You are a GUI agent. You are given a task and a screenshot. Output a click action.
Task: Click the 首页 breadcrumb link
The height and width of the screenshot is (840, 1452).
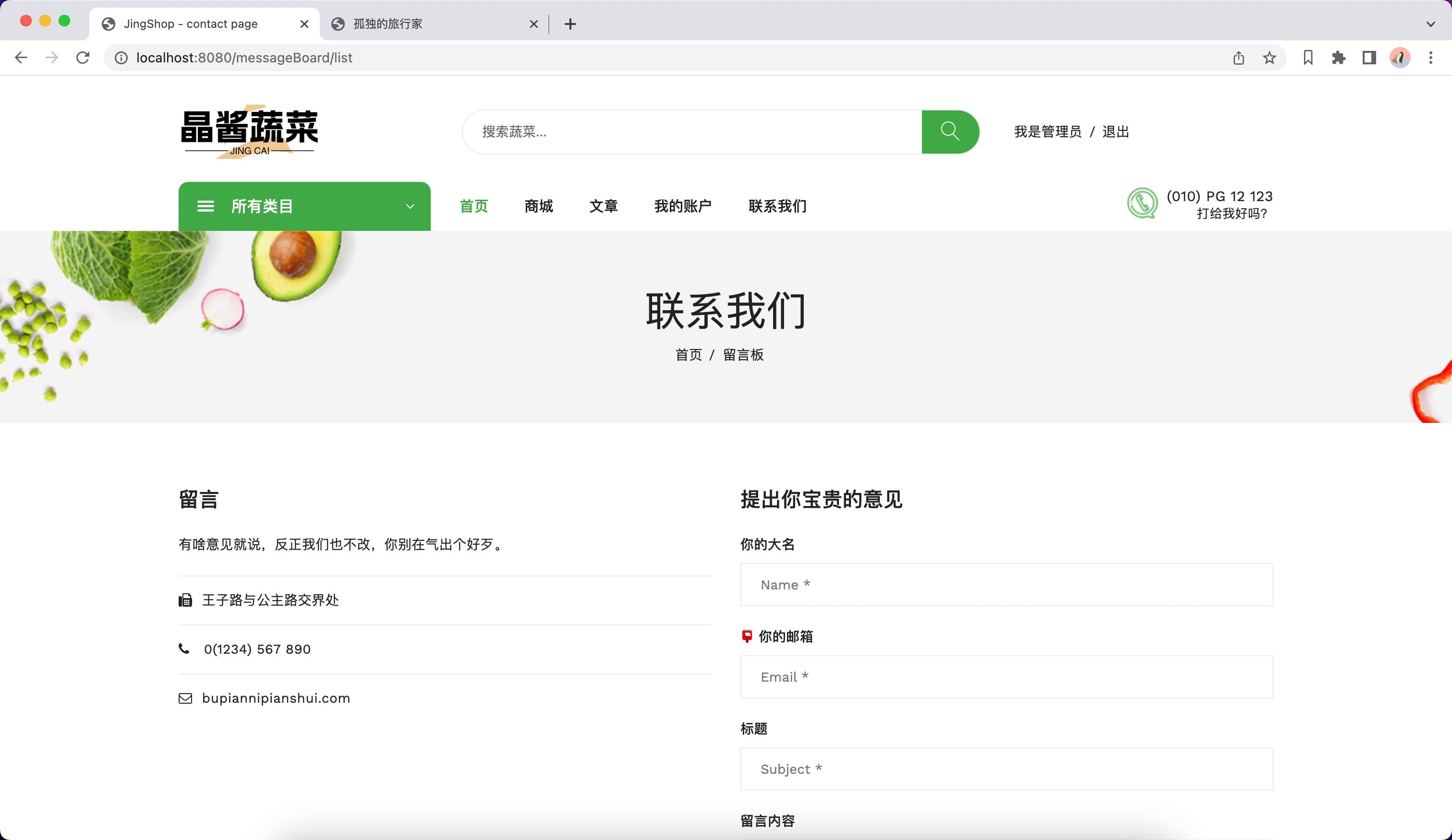point(689,355)
